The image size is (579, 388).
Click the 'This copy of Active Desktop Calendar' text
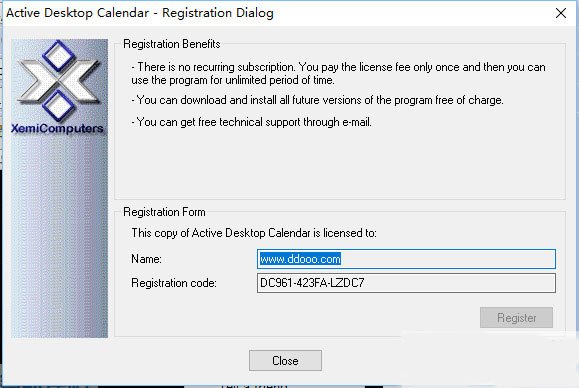click(254, 233)
